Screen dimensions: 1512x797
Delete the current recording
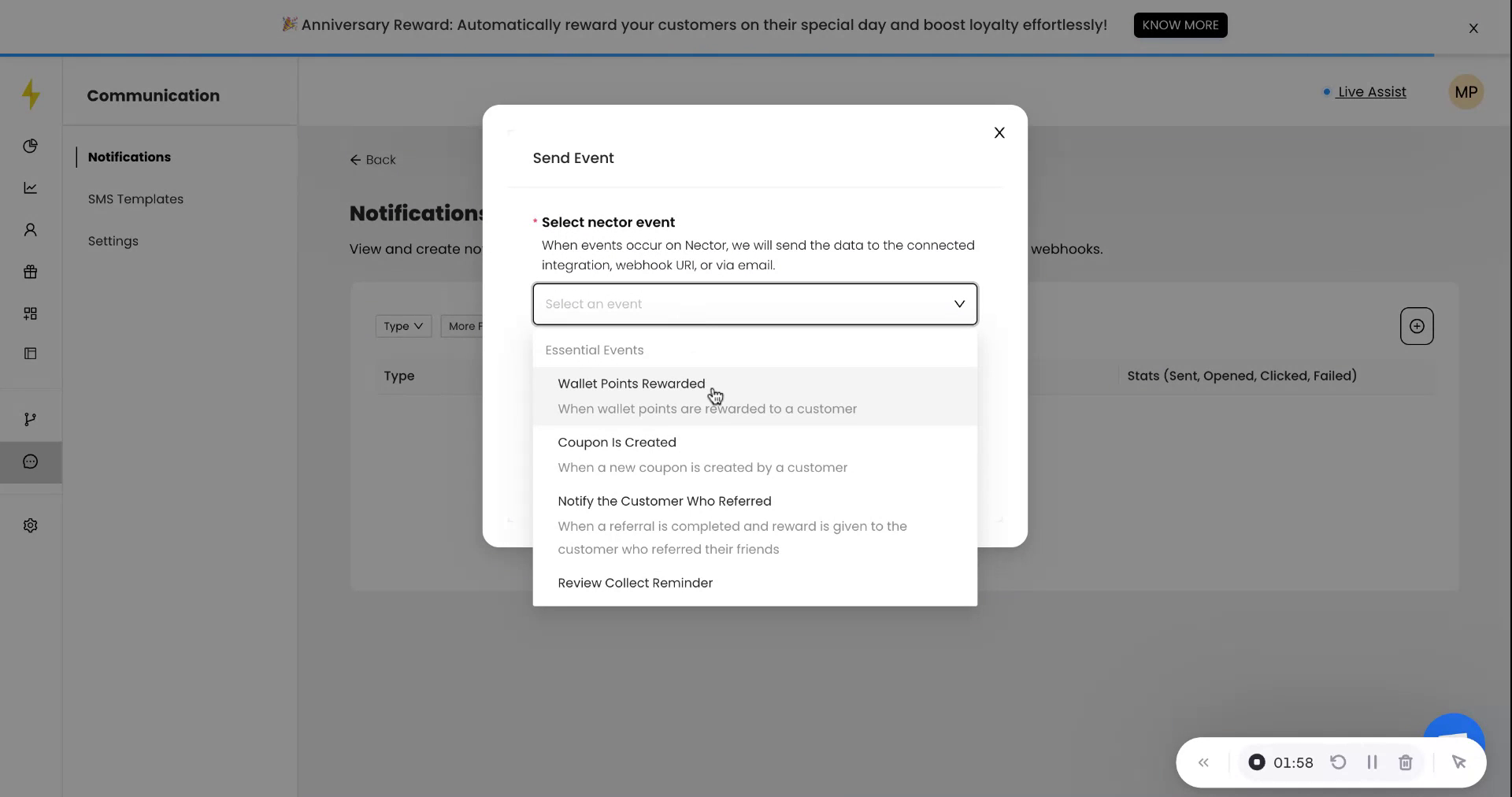pos(1406,762)
